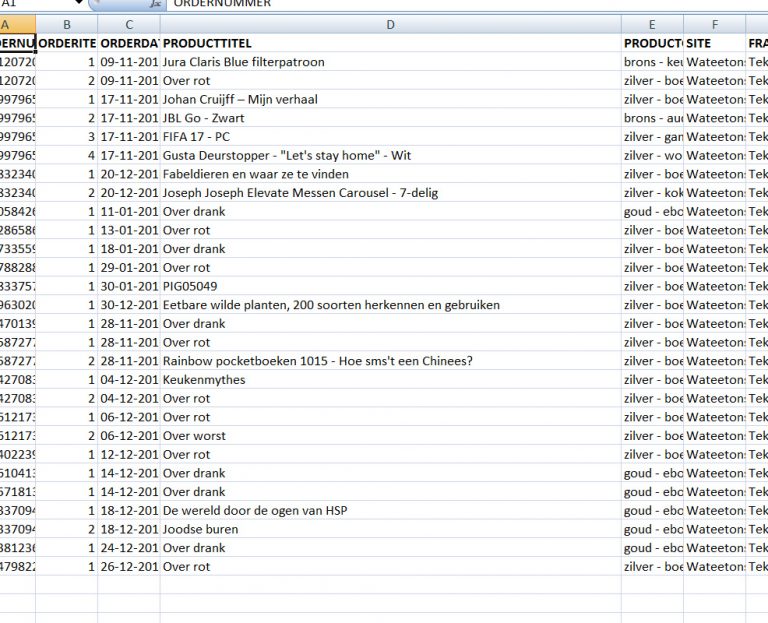This screenshot has height=623, width=768.
Task: Select the Johan Cruijff – Mijn verhaal cell
Action: tap(390, 99)
